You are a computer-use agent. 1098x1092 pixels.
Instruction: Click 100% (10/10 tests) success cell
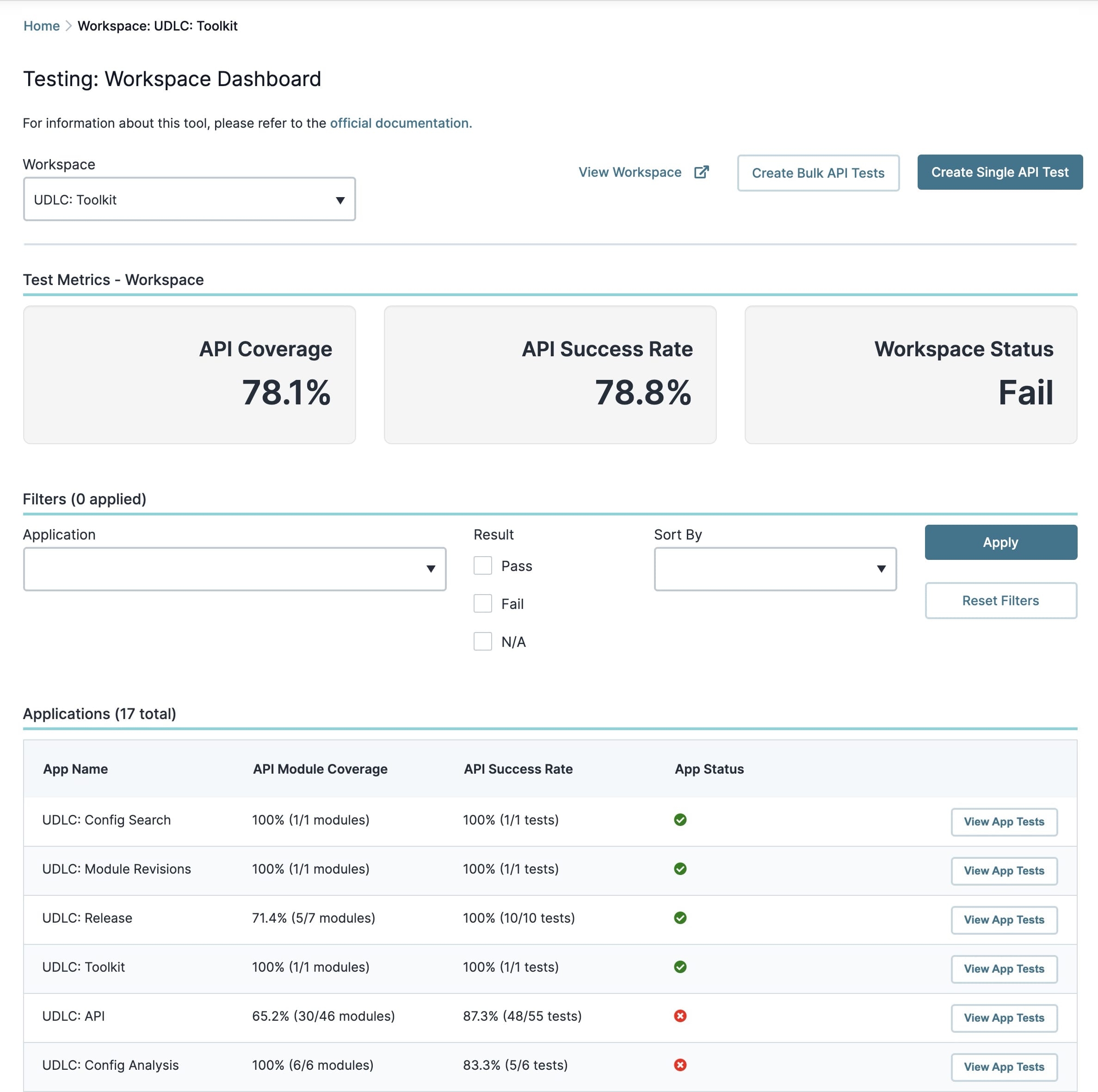click(519, 917)
